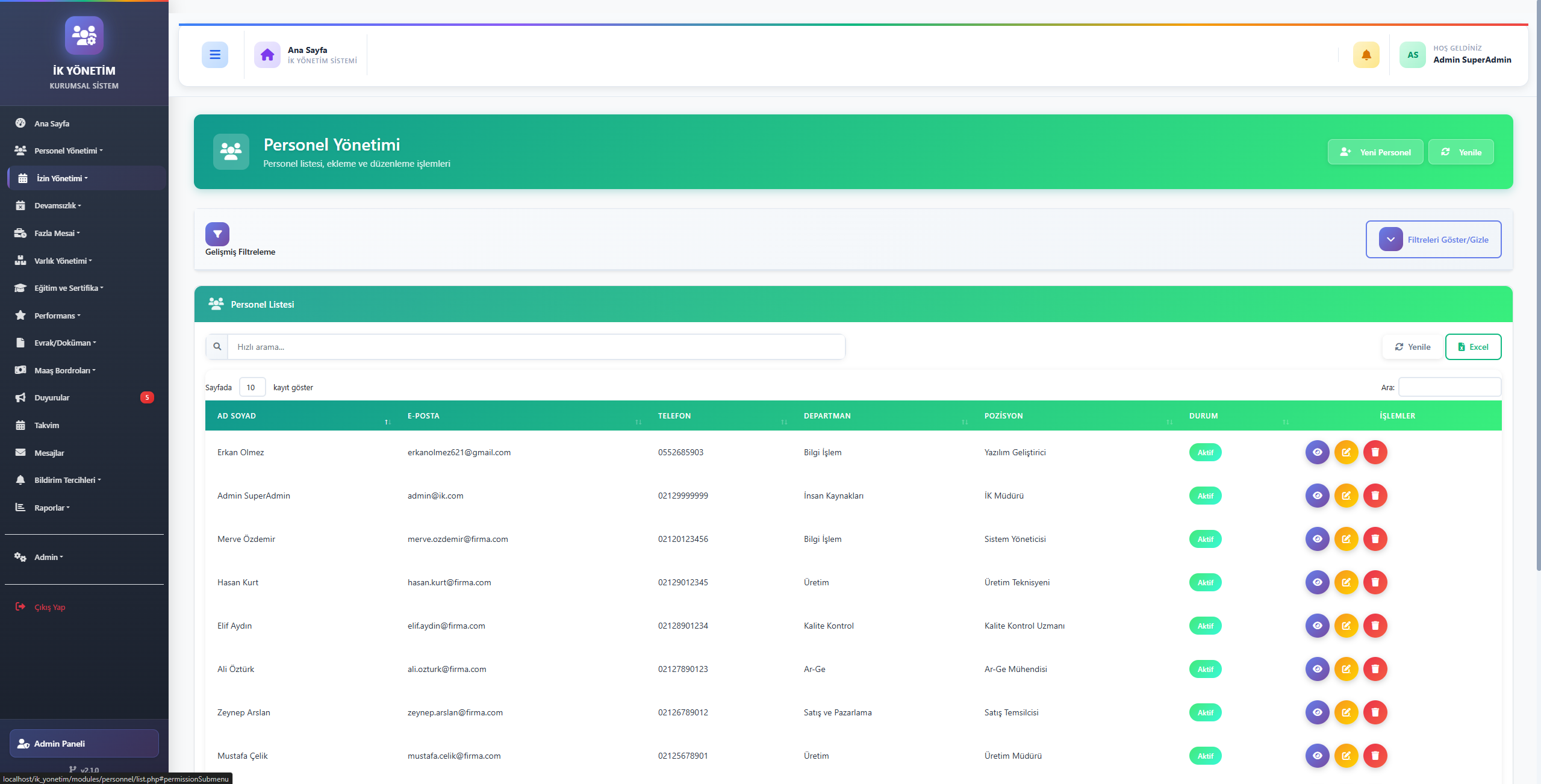Edit Erkan Olmez's record with pencil icon
The width and height of the screenshot is (1541, 784).
(1346, 452)
